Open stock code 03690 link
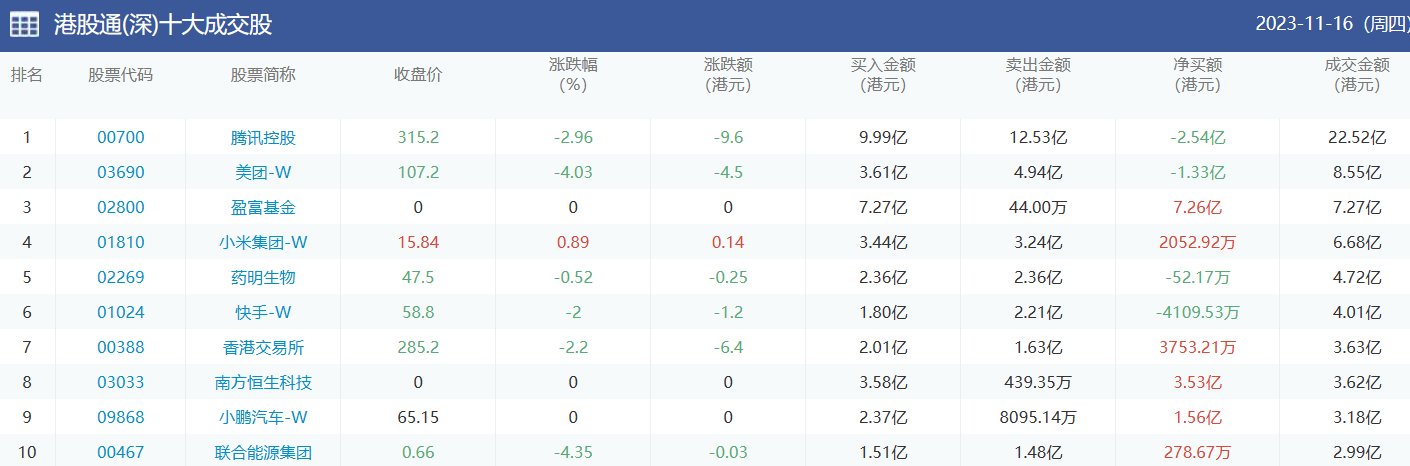Screen dimensions: 1410x466 (121, 172)
